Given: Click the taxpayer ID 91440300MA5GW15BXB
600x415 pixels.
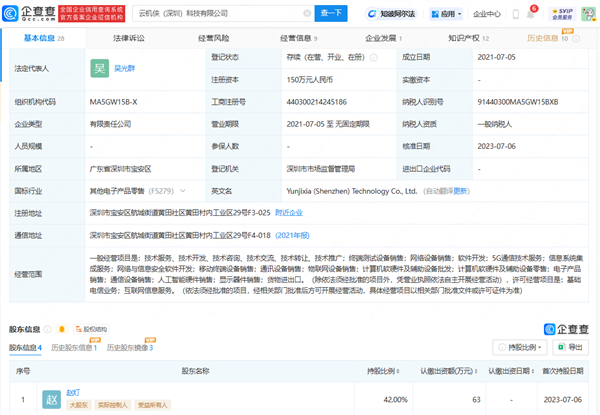Looking at the screenshot, I should (518, 102).
